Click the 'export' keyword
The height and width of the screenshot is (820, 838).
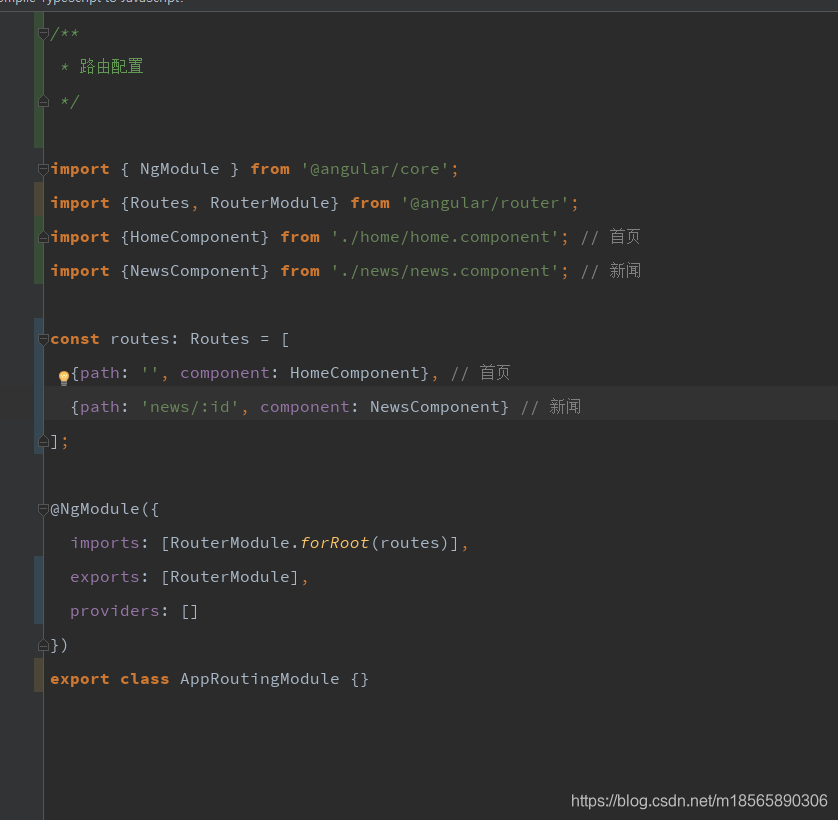pyautogui.click(x=80, y=679)
